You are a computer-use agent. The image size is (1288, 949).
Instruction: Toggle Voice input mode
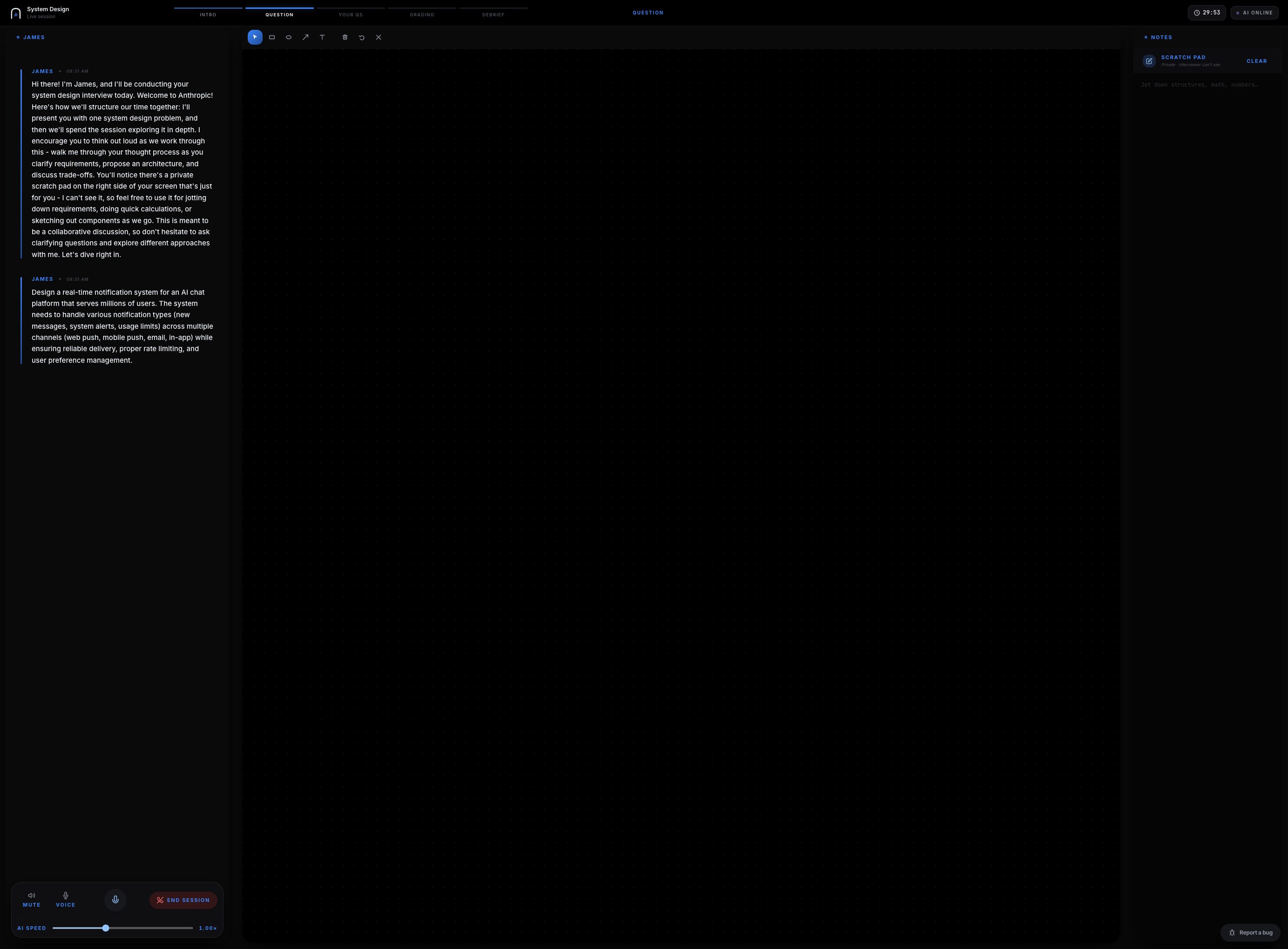(66, 900)
